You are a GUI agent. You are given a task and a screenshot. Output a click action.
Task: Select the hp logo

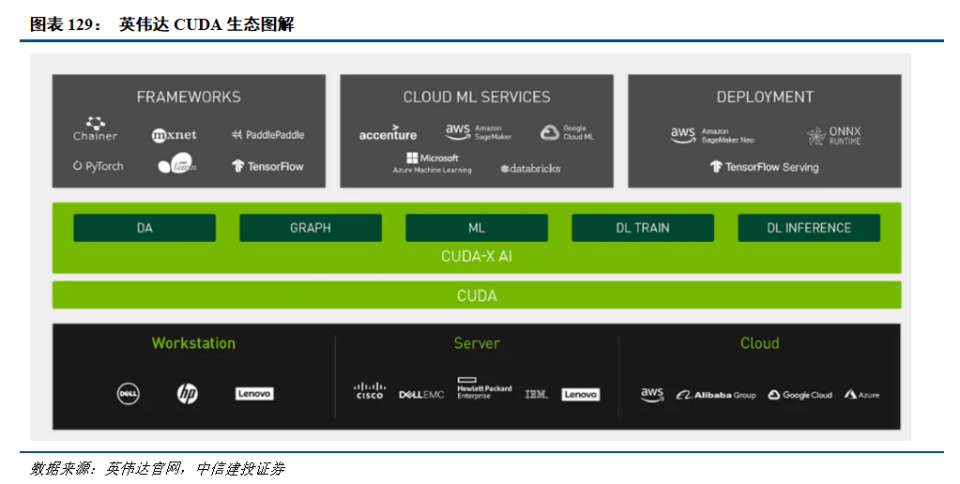tap(187, 393)
